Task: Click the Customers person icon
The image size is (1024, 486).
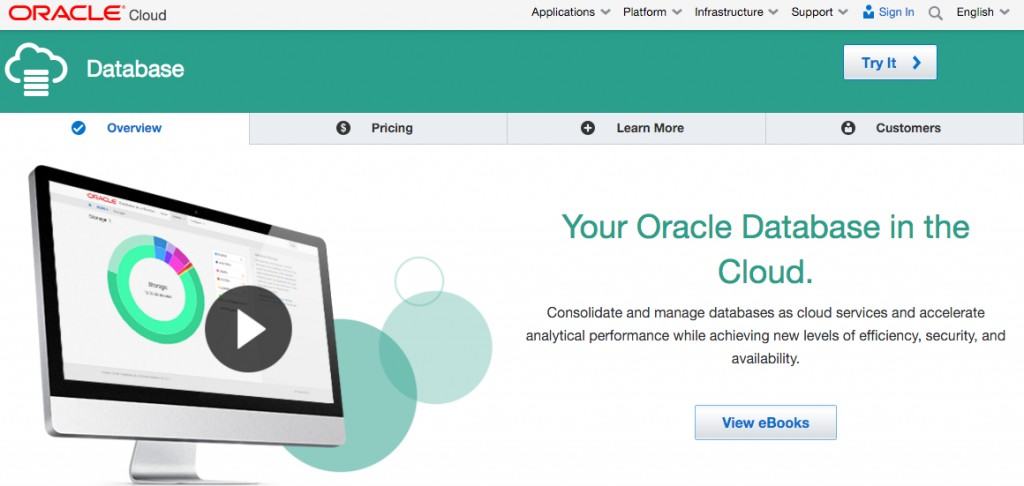Action: 848,128
